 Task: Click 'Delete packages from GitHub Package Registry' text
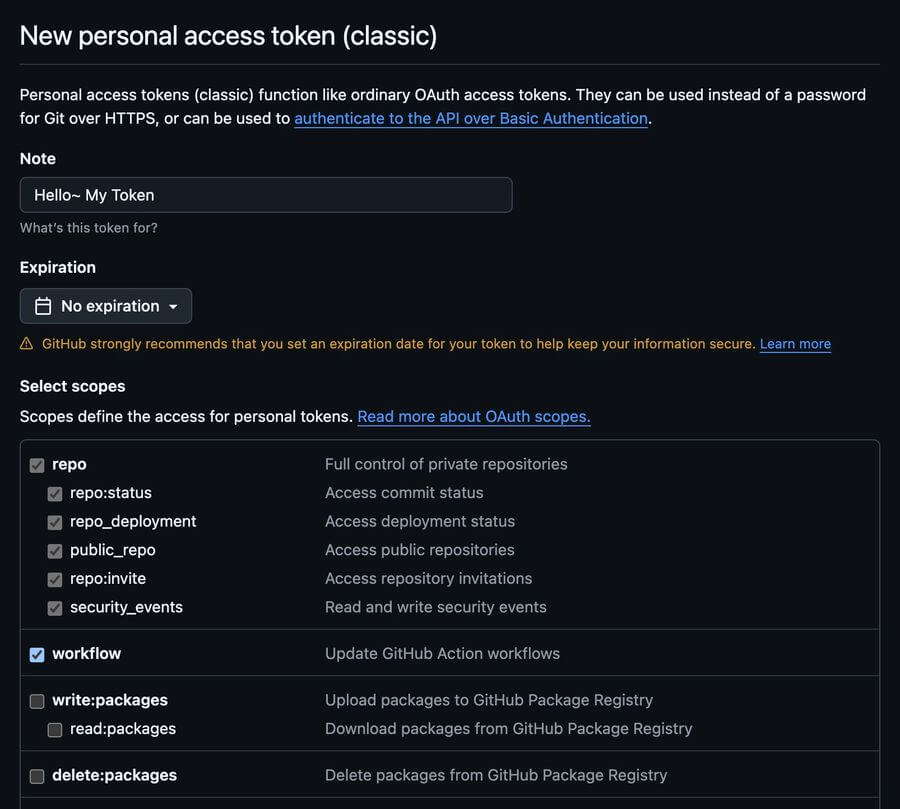(496, 775)
